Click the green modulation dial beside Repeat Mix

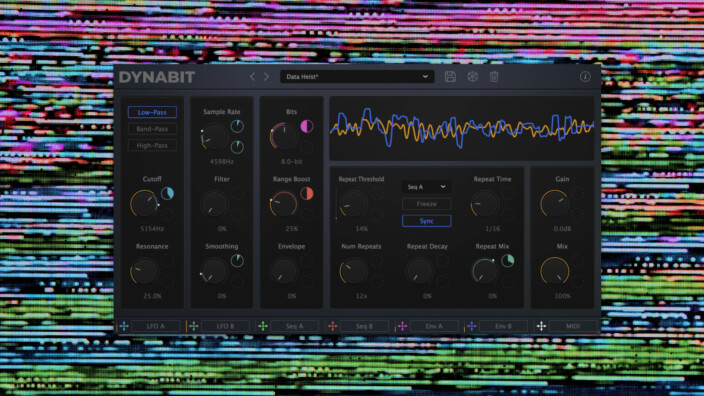pos(508,260)
